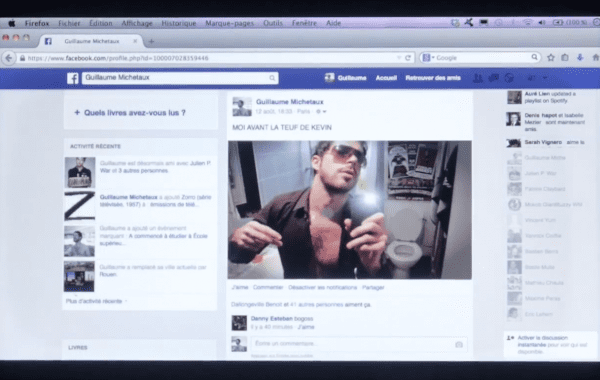Open the Marque-pages menu

tap(230, 23)
